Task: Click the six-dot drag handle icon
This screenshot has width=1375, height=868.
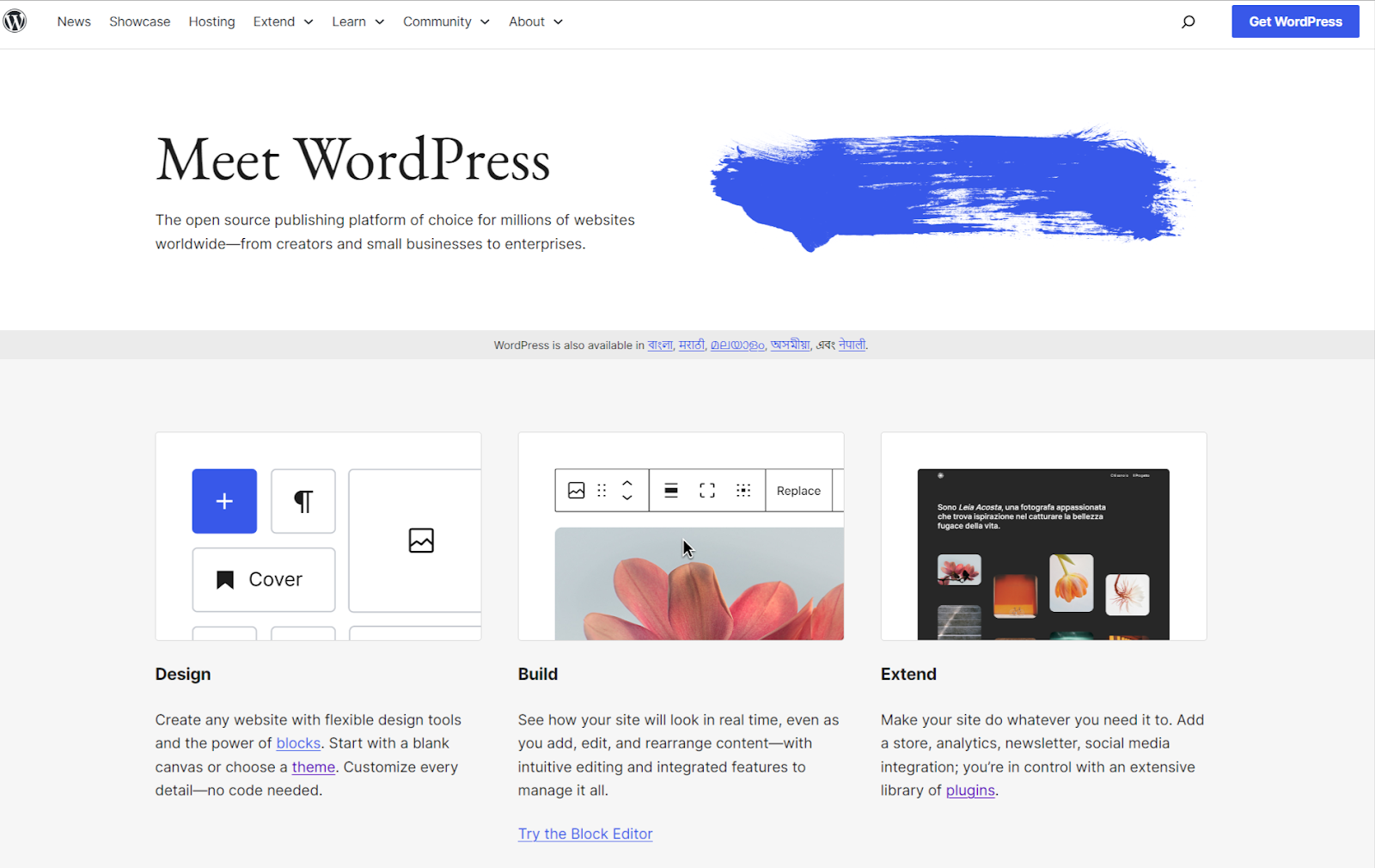Action: (602, 491)
